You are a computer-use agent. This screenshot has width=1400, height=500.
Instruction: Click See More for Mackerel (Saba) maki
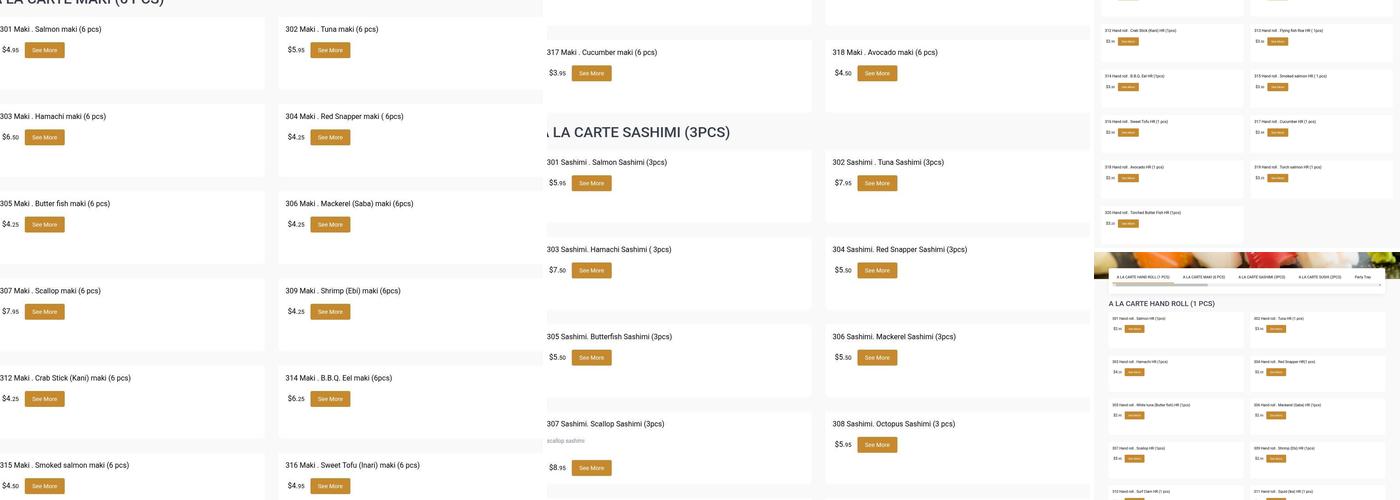(330, 224)
